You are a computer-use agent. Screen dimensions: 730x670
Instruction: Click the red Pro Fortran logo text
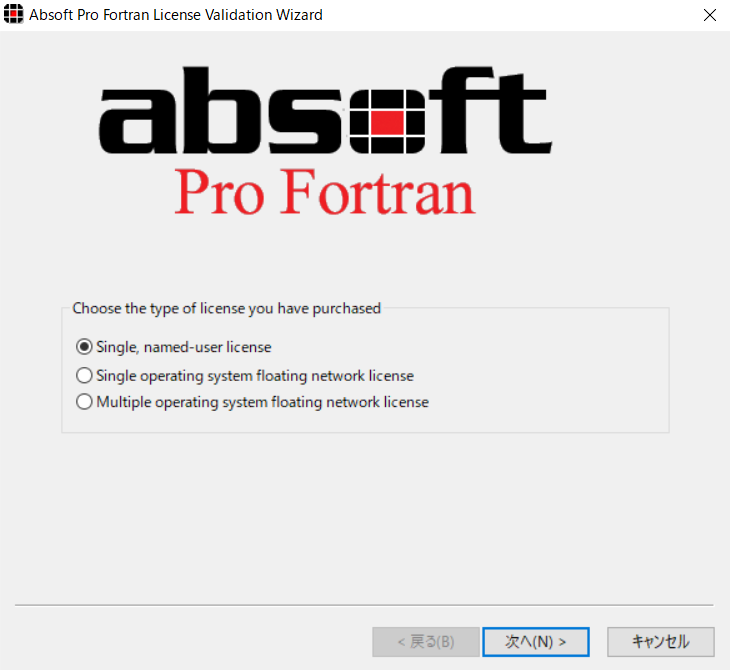click(325, 191)
